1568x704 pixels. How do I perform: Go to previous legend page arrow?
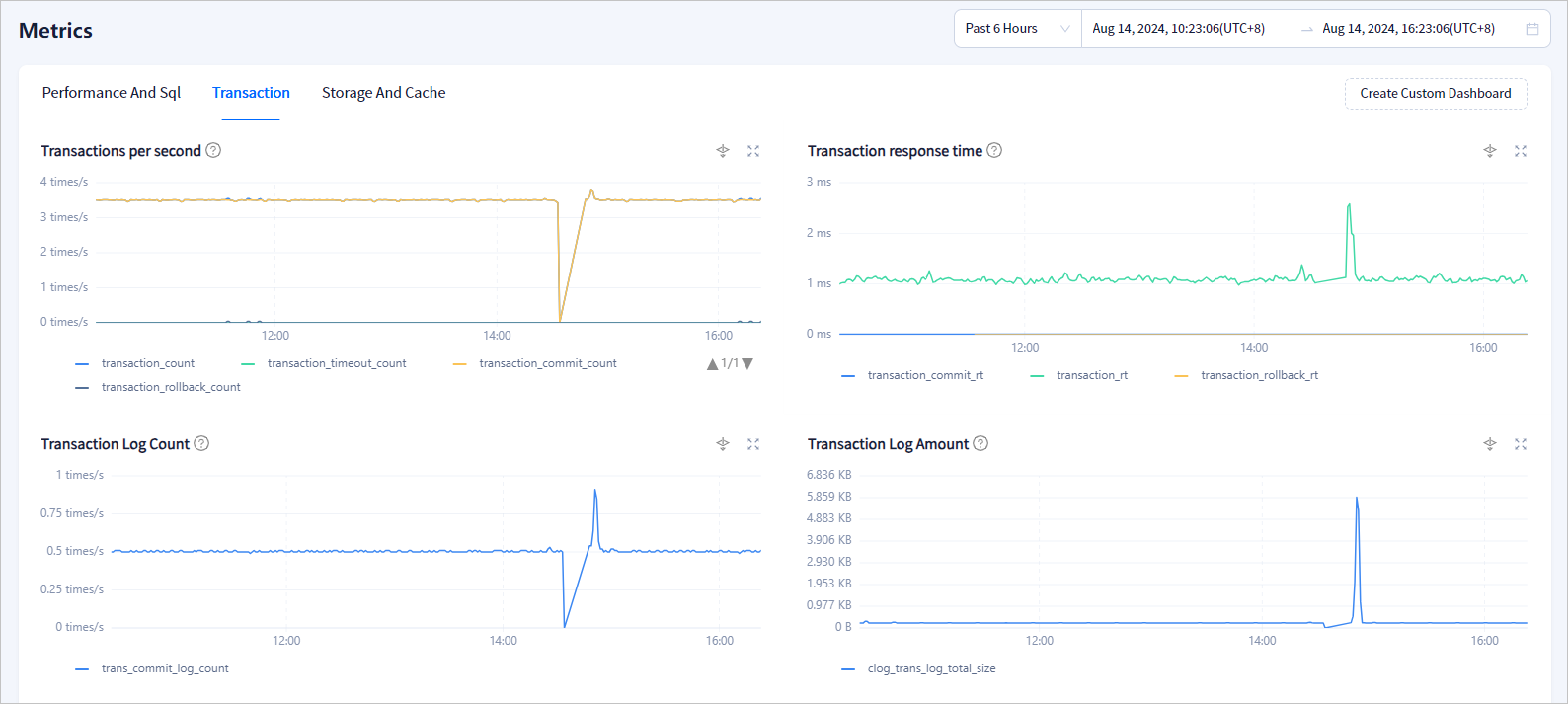(713, 364)
